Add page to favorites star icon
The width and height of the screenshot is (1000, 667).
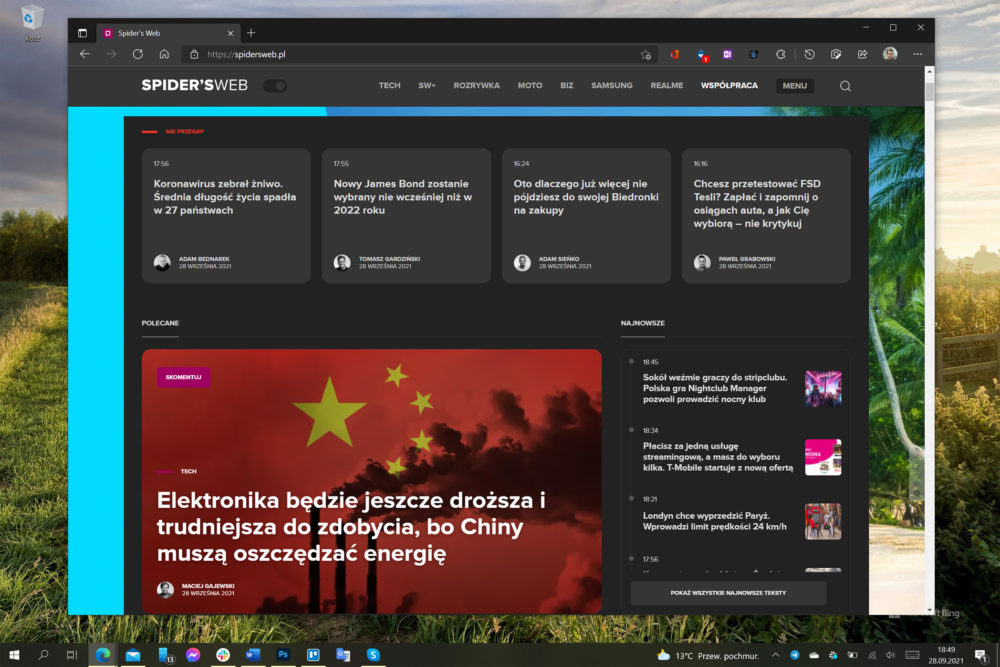coord(645,55)
